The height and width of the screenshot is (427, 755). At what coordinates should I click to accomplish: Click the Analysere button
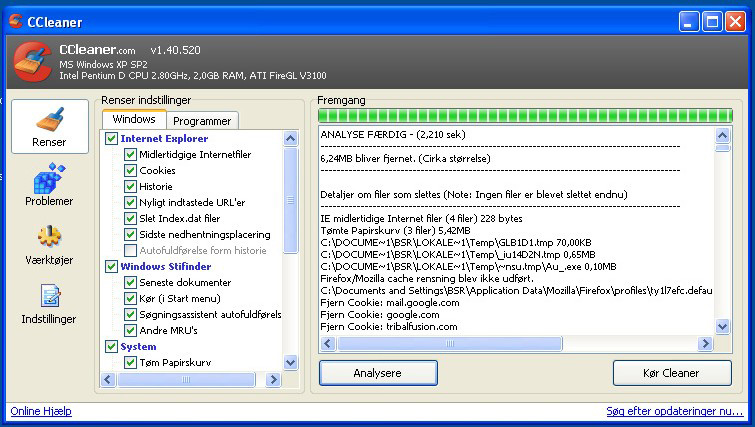(378, 373)
